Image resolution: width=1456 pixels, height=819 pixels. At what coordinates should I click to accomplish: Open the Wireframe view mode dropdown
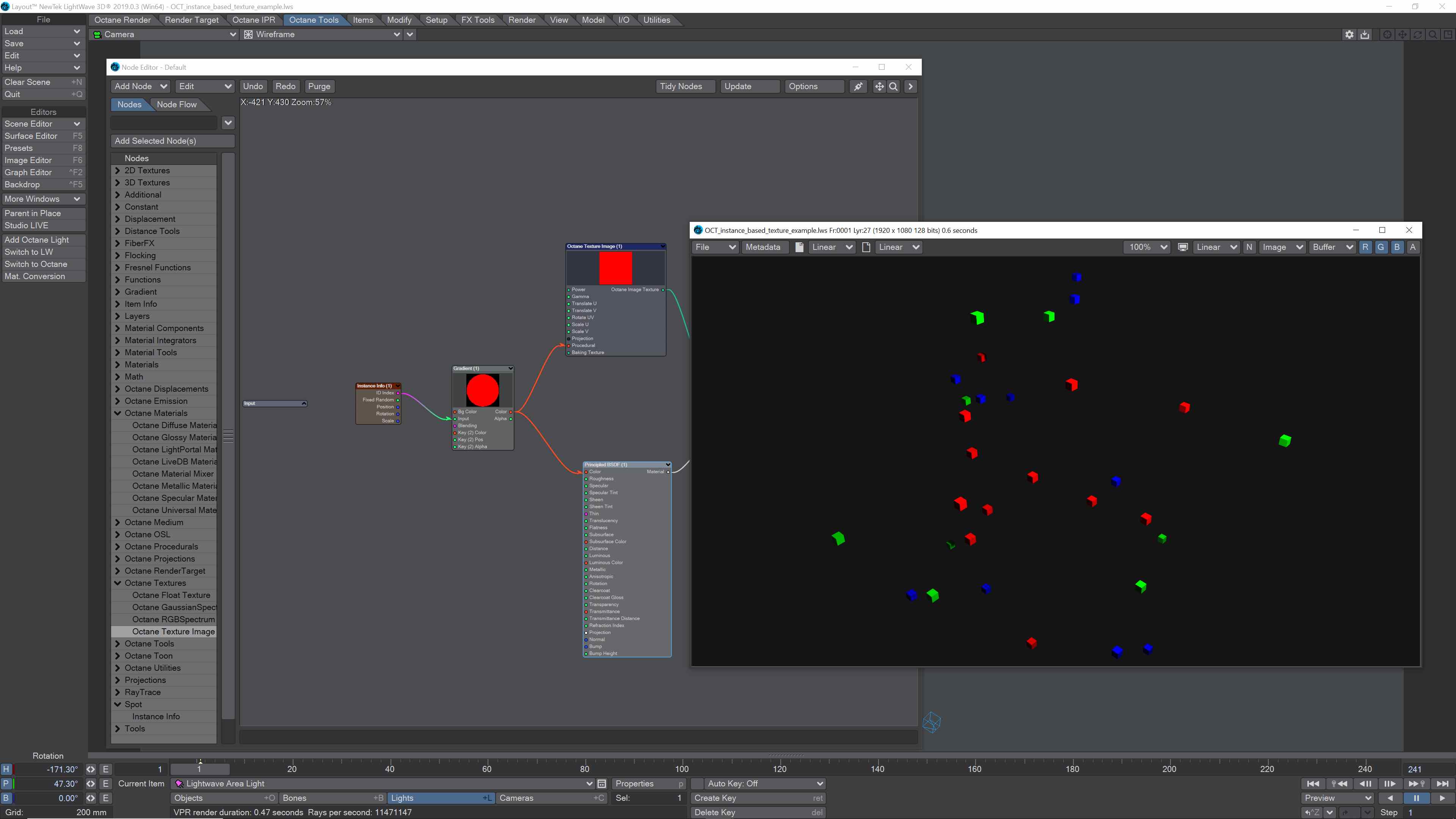point(322,35)
